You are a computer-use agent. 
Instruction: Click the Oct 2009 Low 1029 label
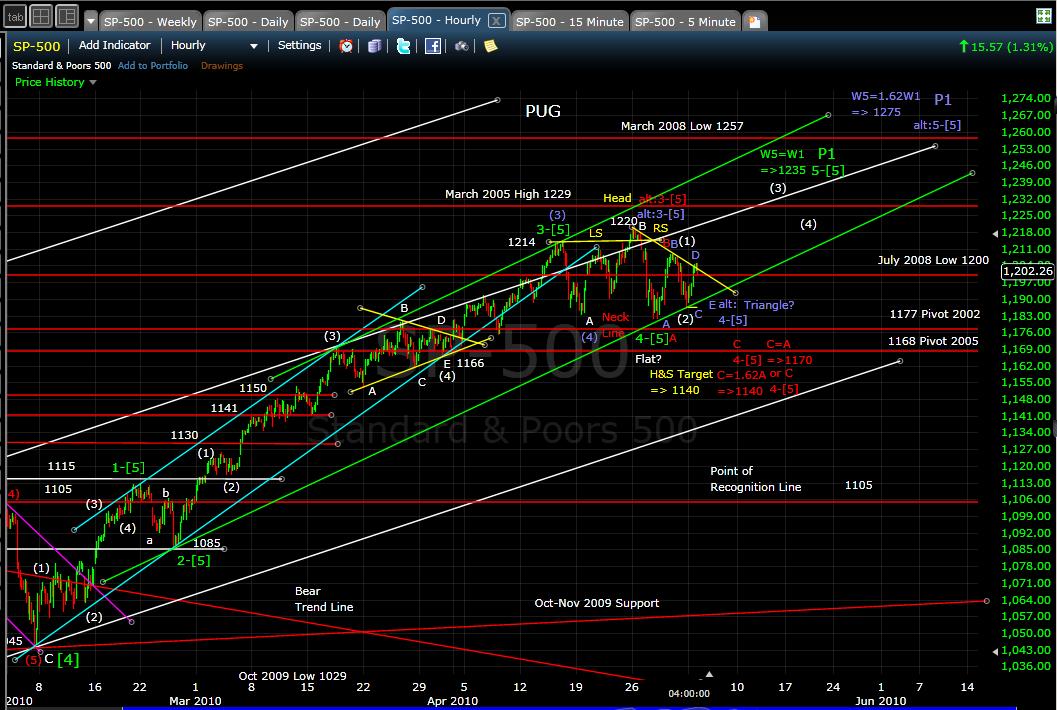(x=293, y=676)
